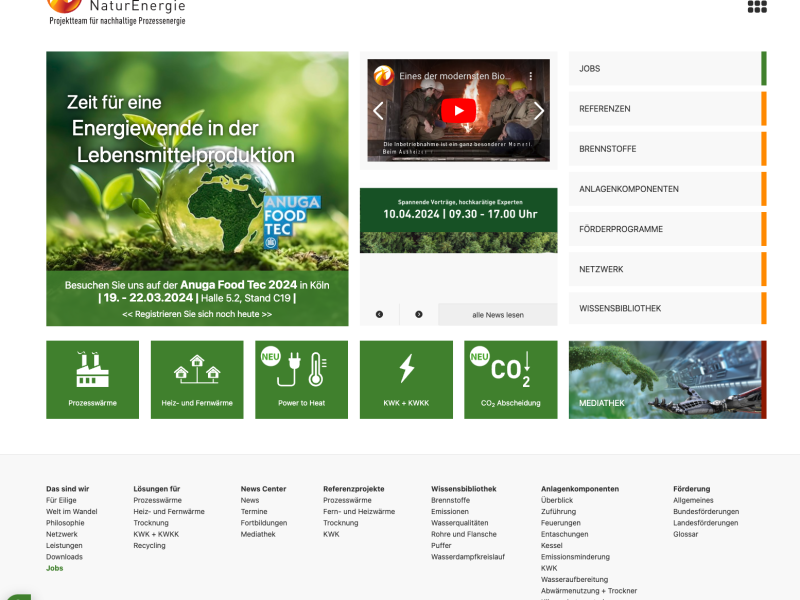This screenshot has height=600, width=800.
Task: Click 'Wasseraufbereitung' footer link
Action: point(574,579)
